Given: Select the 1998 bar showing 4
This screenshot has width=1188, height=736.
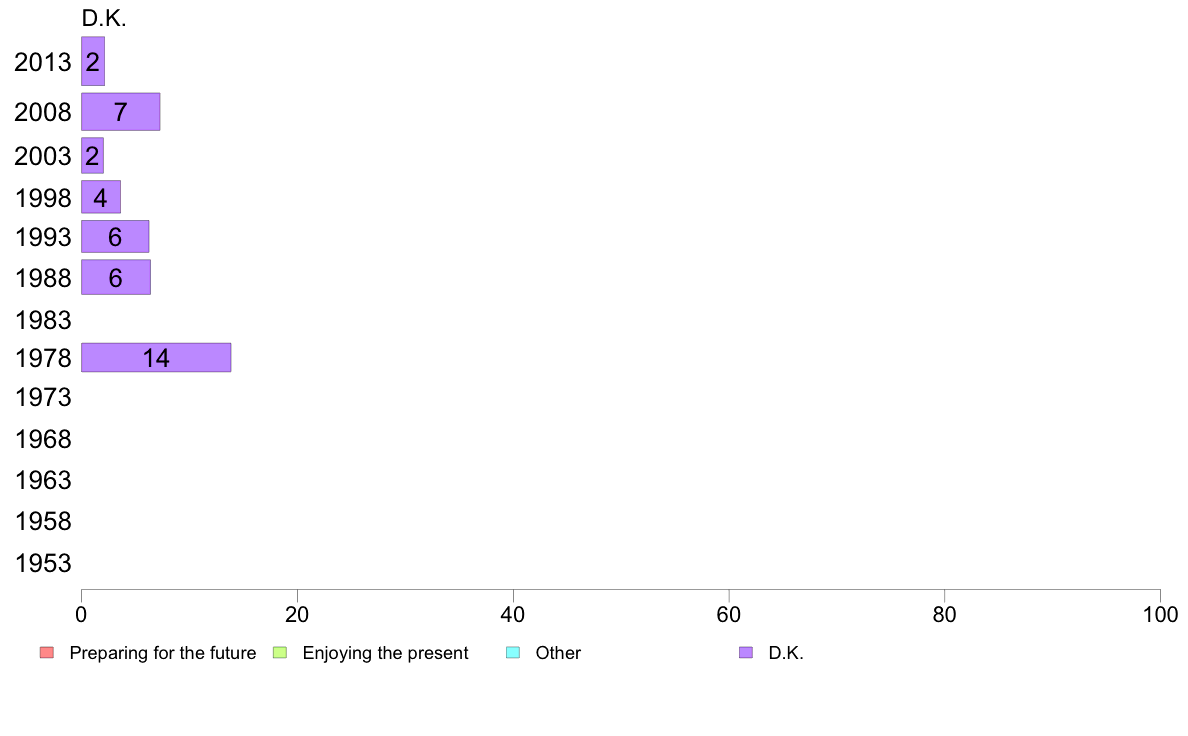Looking at the screenshot, I should pos(101,197).
